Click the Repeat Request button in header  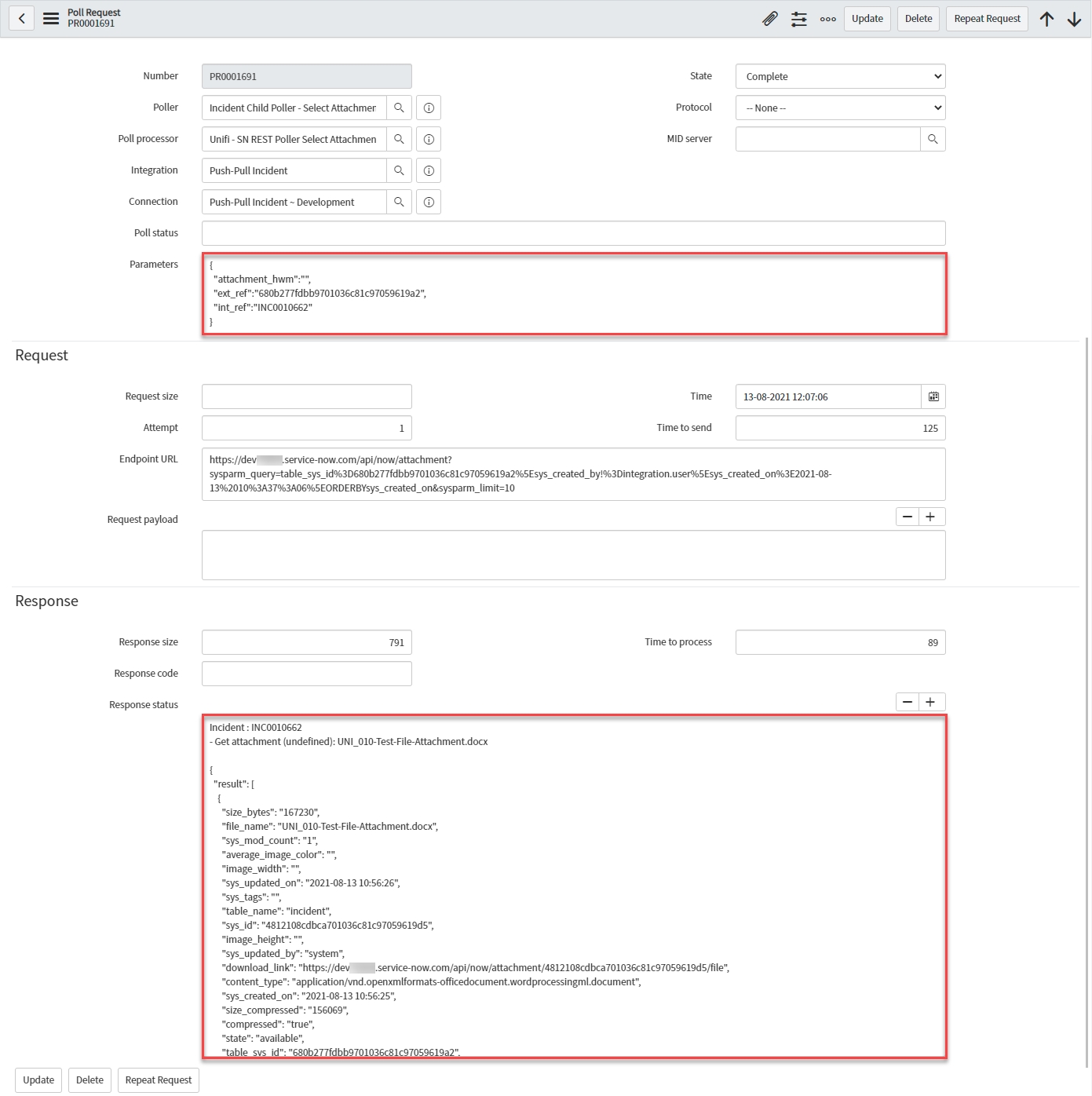pos(987,19)
